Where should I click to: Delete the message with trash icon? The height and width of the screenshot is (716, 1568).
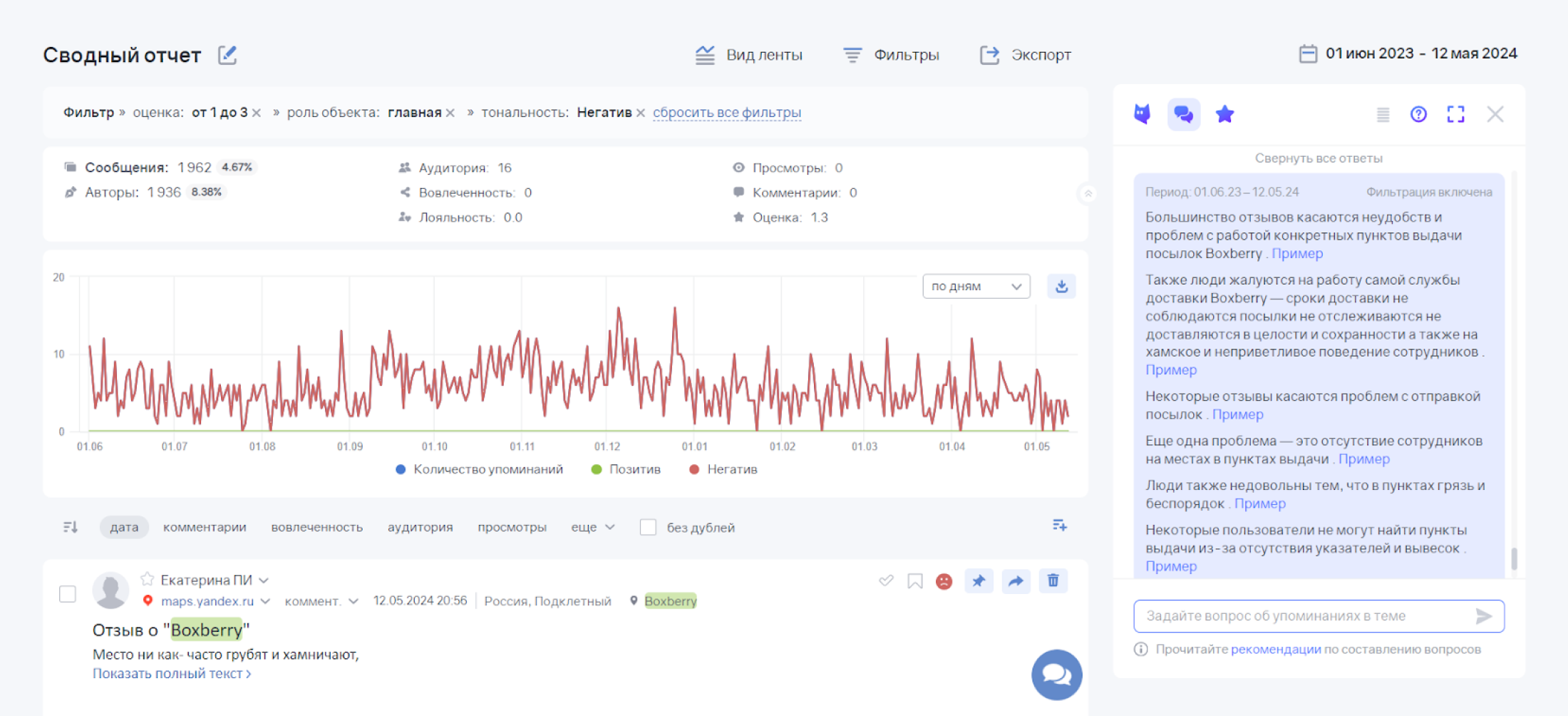pyautogui.click(x=1053, y=581)
